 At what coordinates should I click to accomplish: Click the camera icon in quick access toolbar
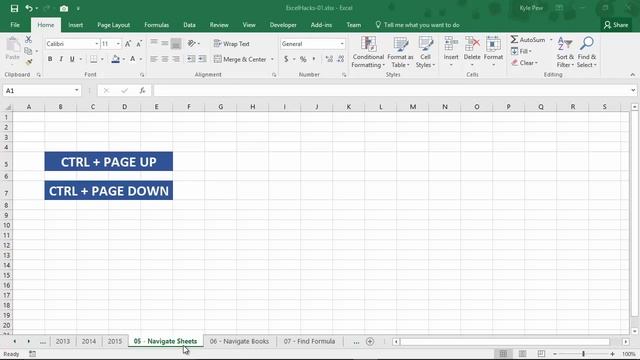point(64,8)
